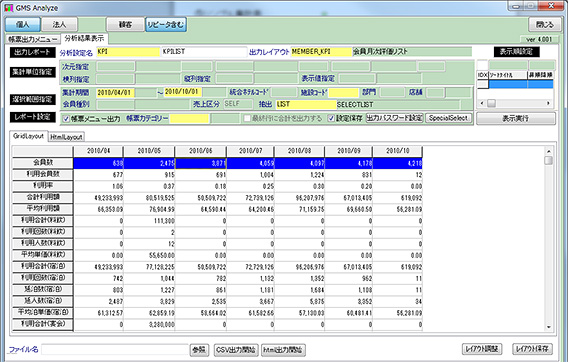This screenshot has width=568, height=362.
Task: Click the 分析設定名 field containing KPI
Action: click(128, 52)
